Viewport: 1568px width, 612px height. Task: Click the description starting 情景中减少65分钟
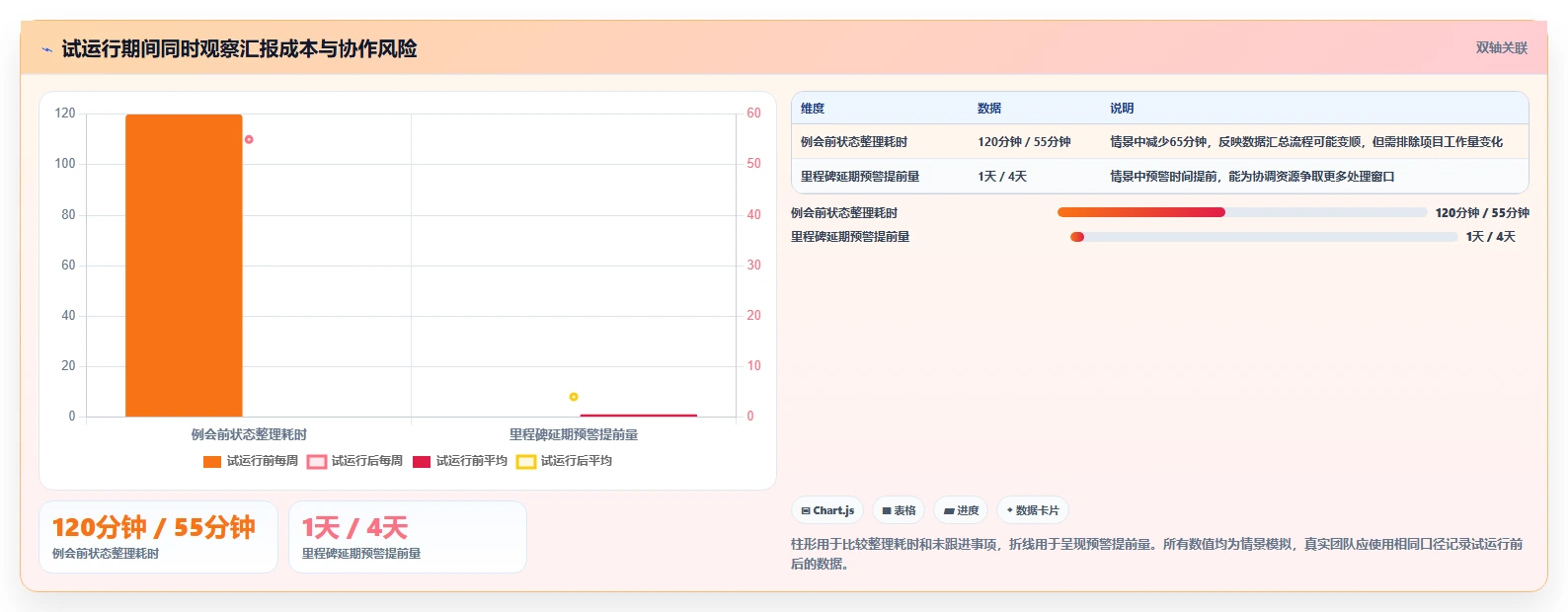(x=1306, y=142)
